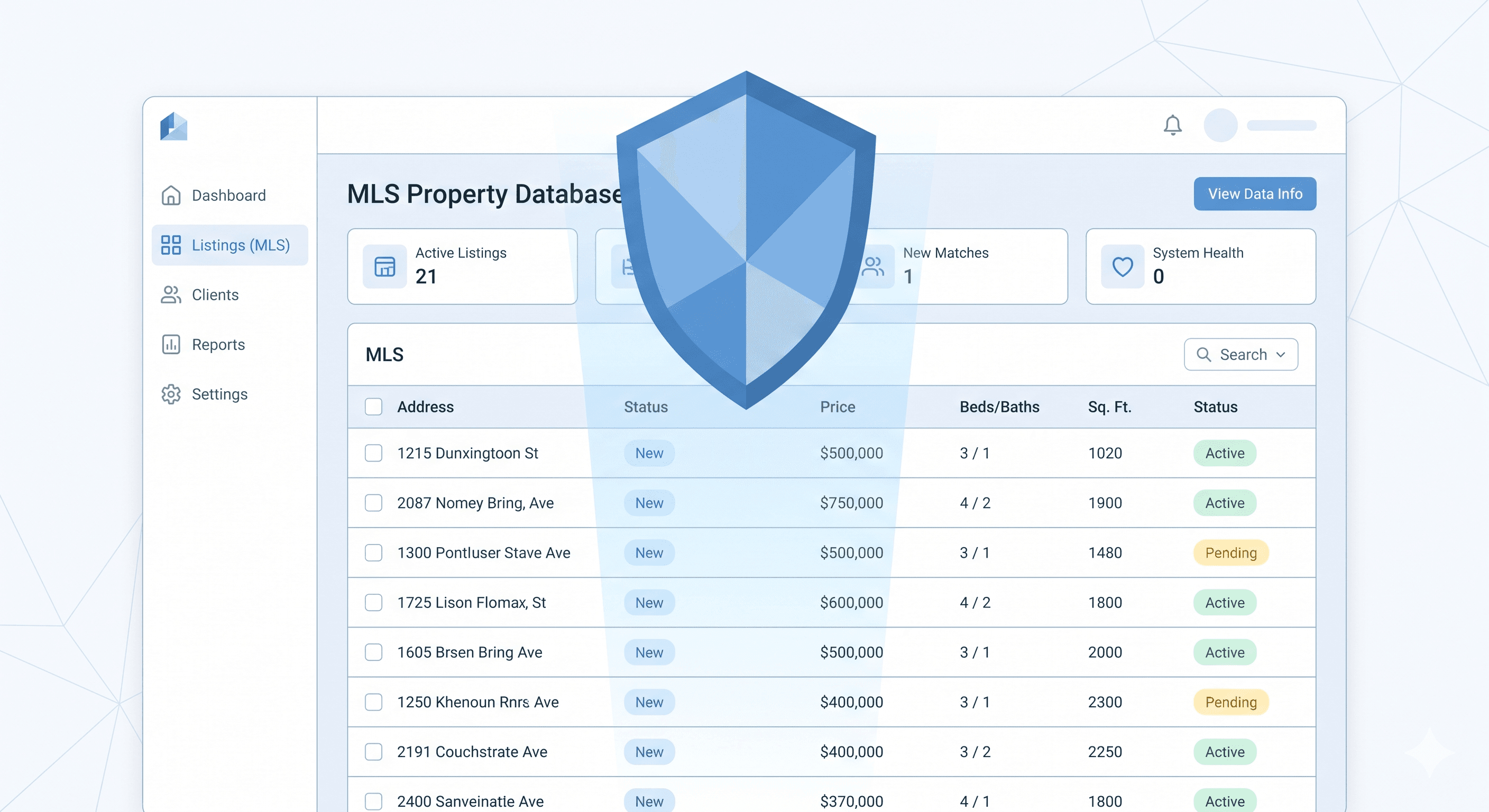1489x812 pixels.
Task: Click the 3 / 2 beds/baths value
Action: (975, 751)
